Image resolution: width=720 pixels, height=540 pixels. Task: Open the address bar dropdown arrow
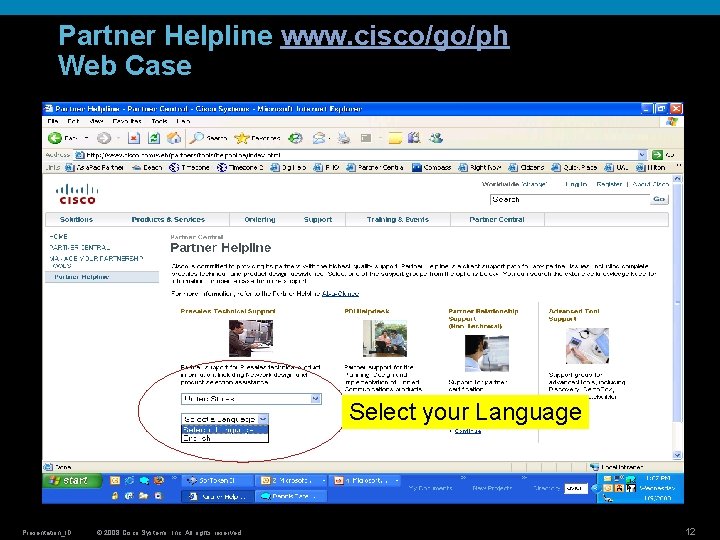pyautogui.click(x=642, y=155)
